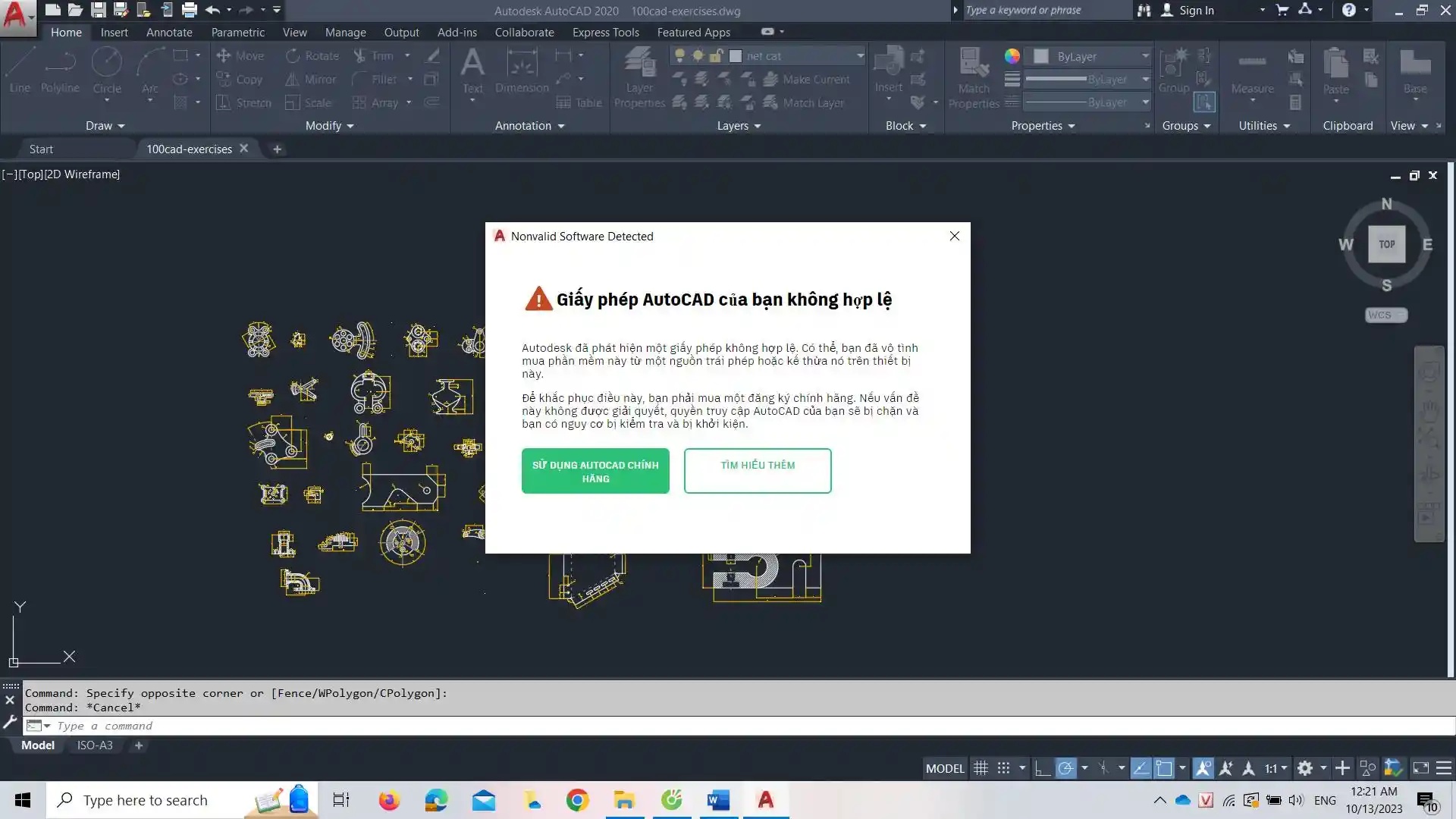Click the Rotate tool
This screenshot has height=819, width=1456.
(x=312, y=55)
